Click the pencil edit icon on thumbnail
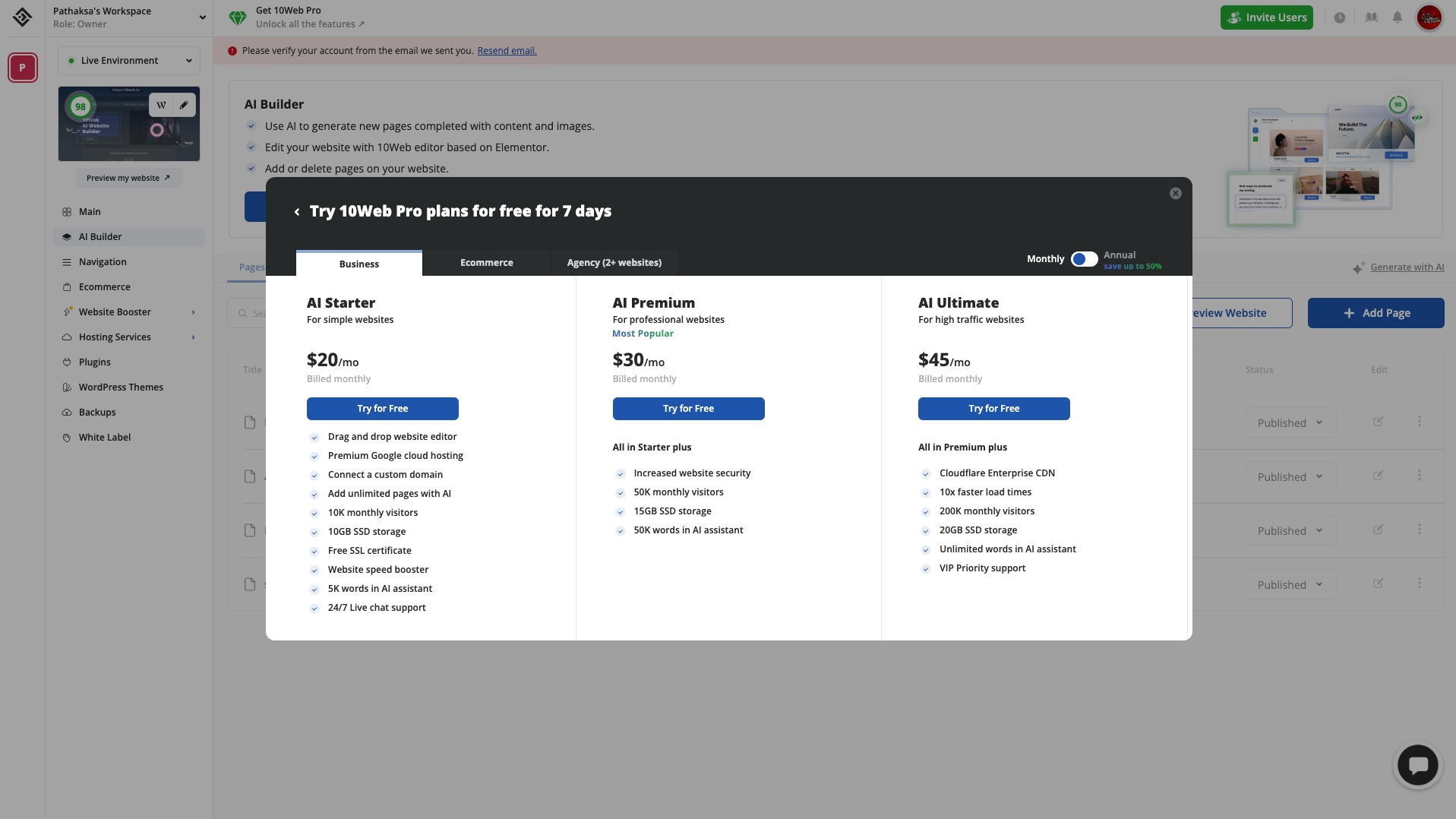This screenshot has width=1456, height=819. click(x=184, y=106)
